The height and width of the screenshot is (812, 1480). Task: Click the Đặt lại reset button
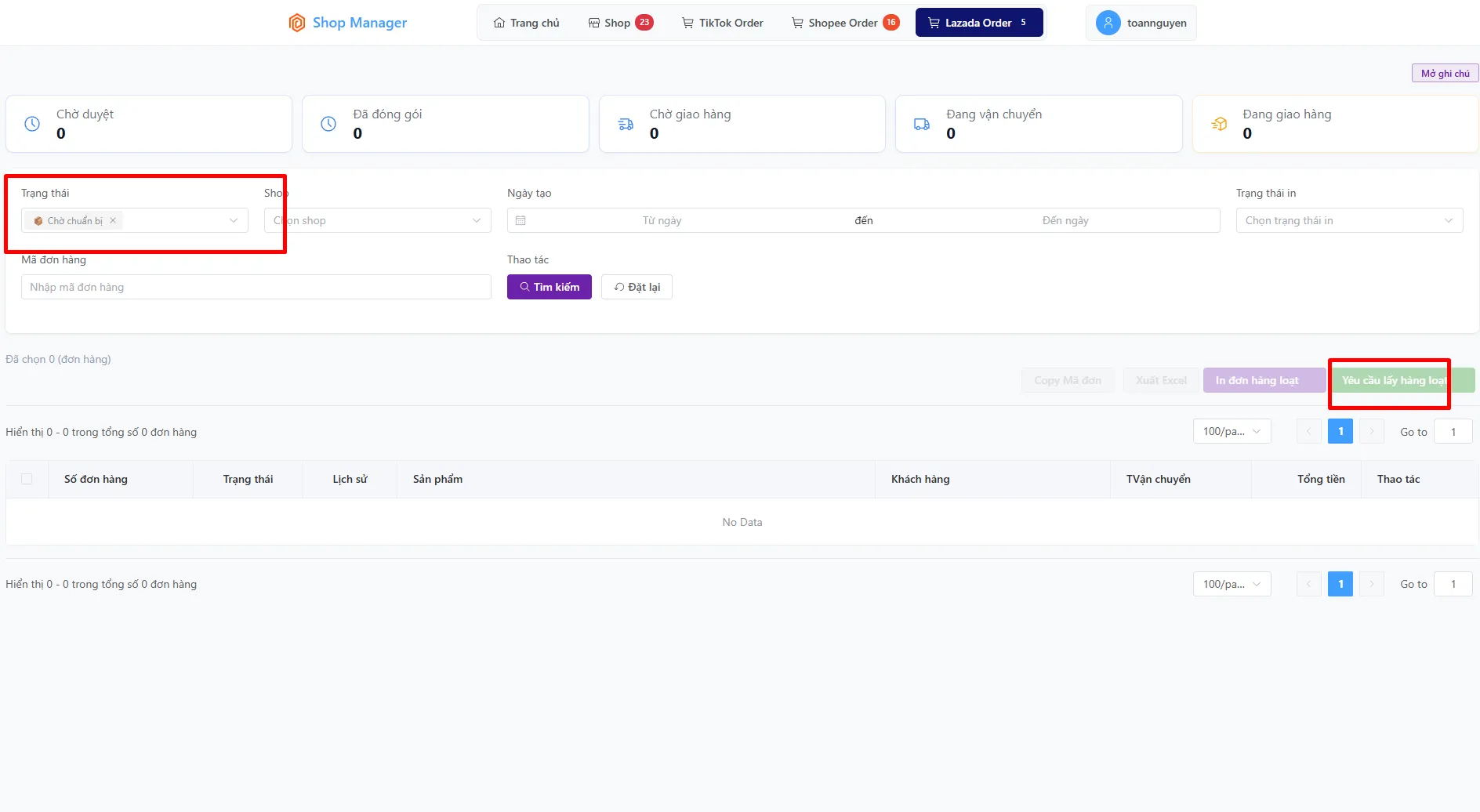pos(637,287)
